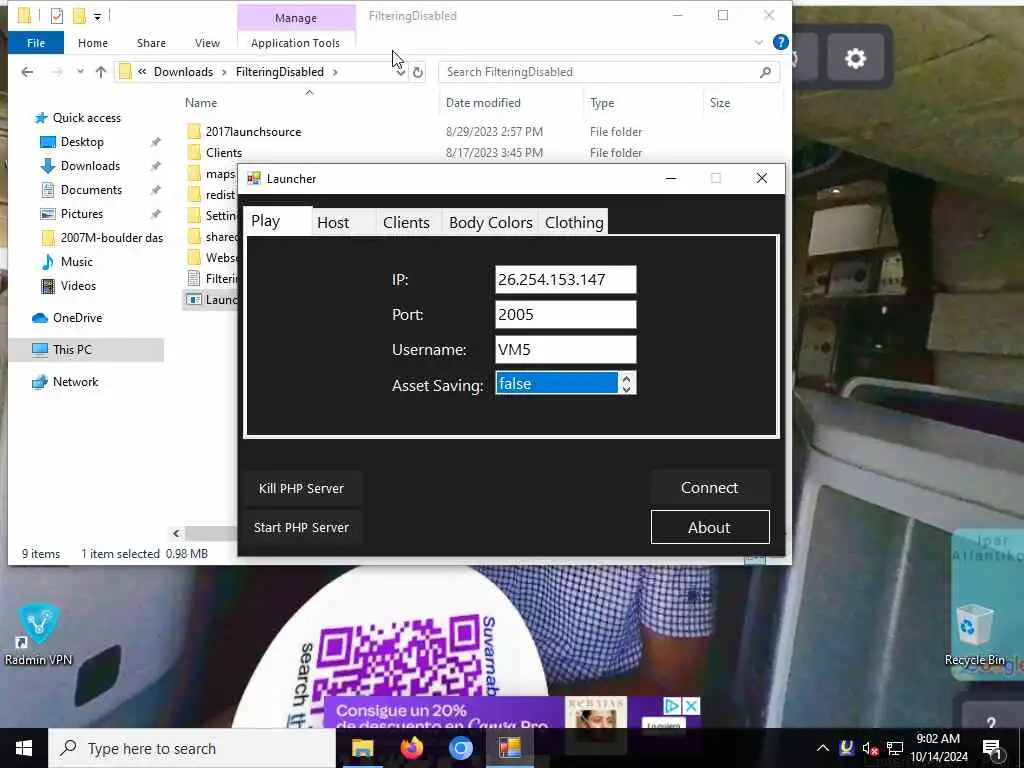
Task: Edit the IP address field
Action: click(x=566, y=280)
